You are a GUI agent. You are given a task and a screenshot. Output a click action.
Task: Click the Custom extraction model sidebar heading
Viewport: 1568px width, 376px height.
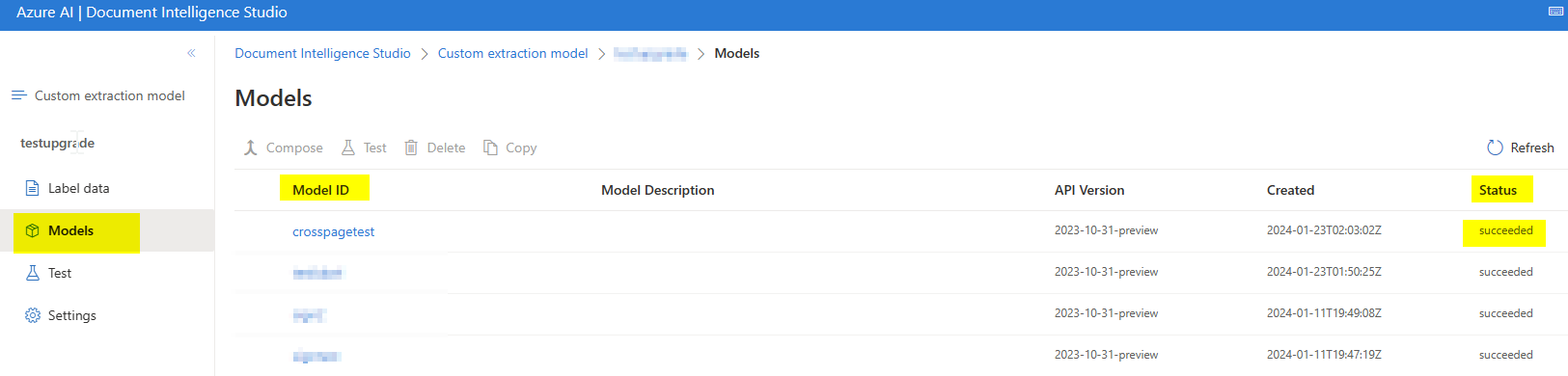pos(110,95)
